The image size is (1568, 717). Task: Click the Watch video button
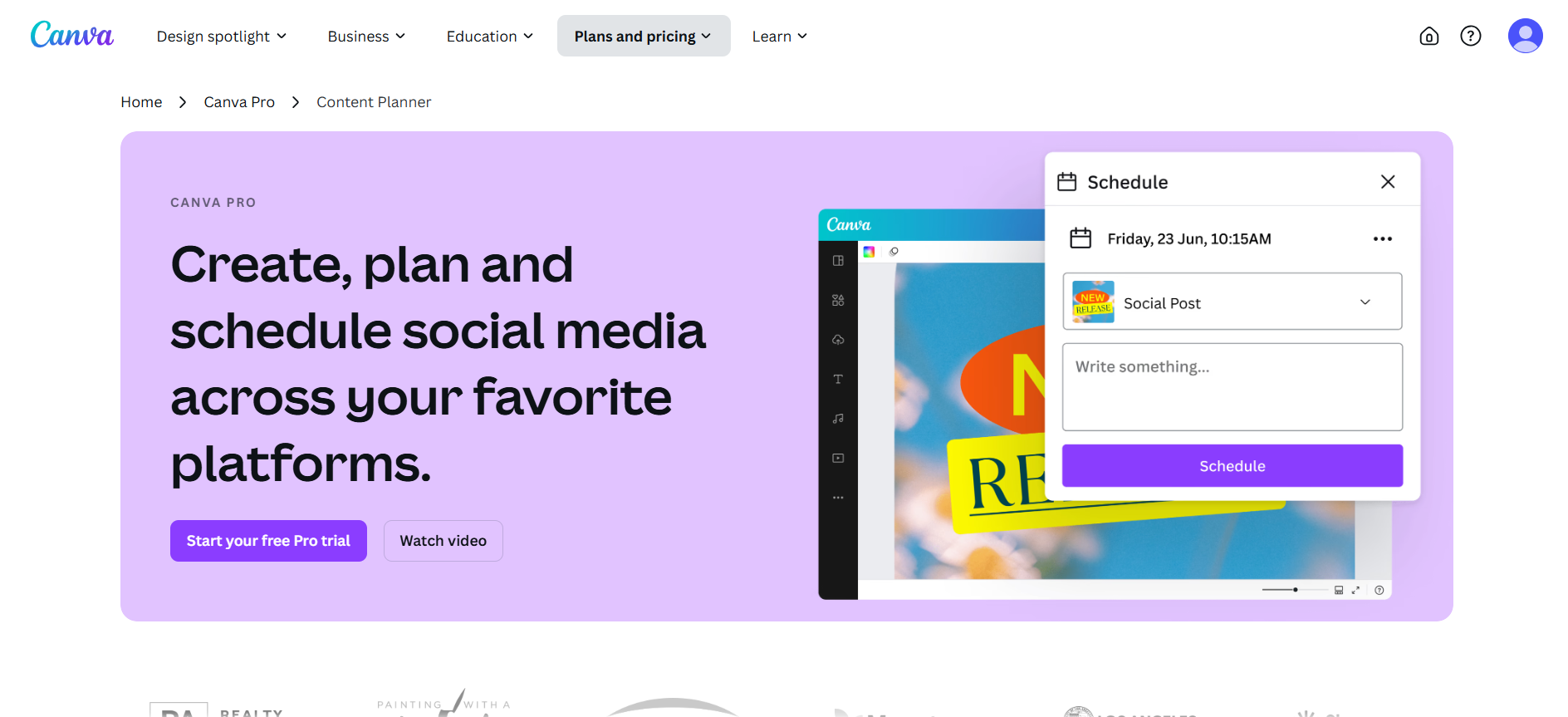pos(443,541)
